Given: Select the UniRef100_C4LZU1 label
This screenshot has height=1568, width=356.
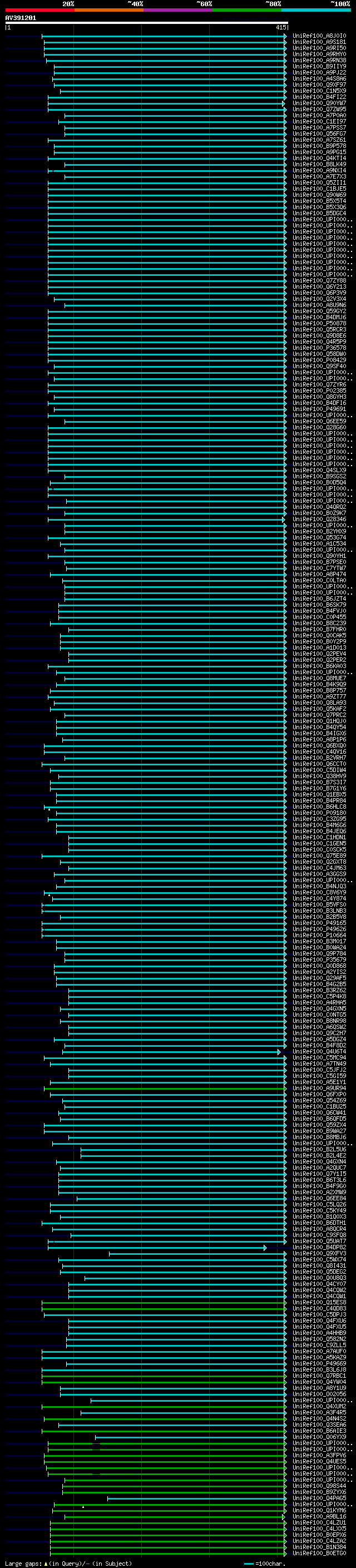Looking at the screenshot, I should (319, 1524).
